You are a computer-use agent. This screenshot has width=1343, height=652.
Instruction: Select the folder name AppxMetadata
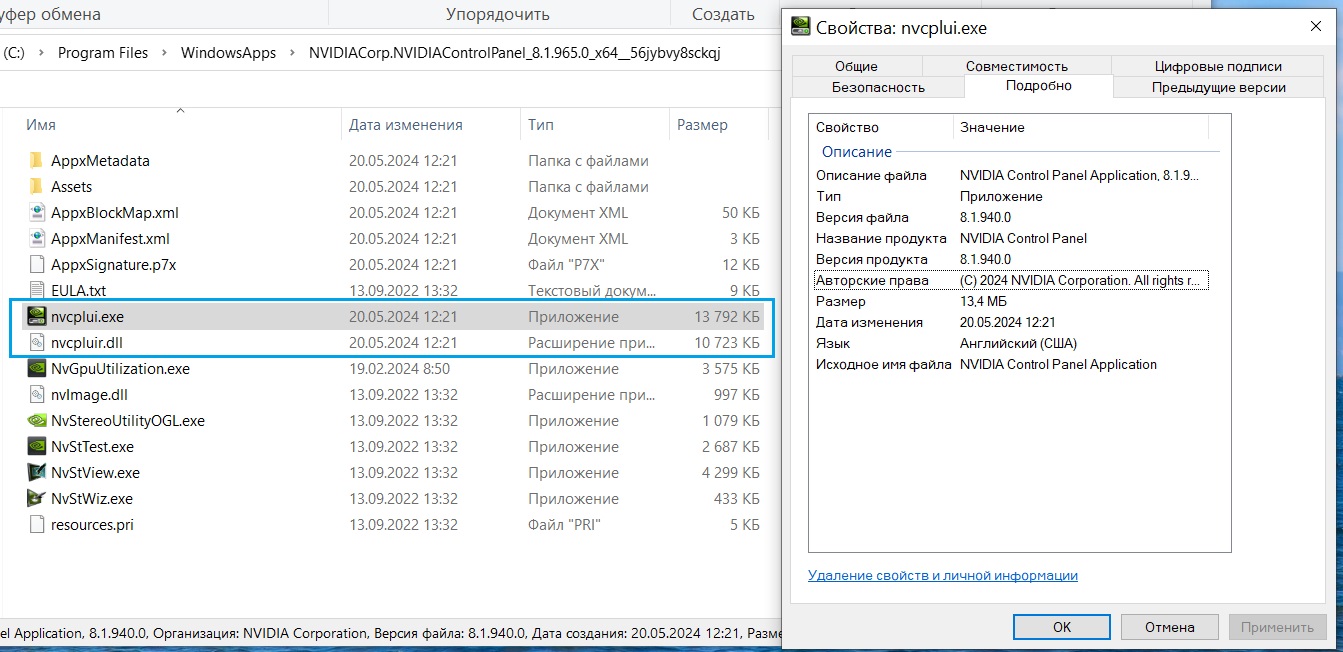click(x=100, y=161)
